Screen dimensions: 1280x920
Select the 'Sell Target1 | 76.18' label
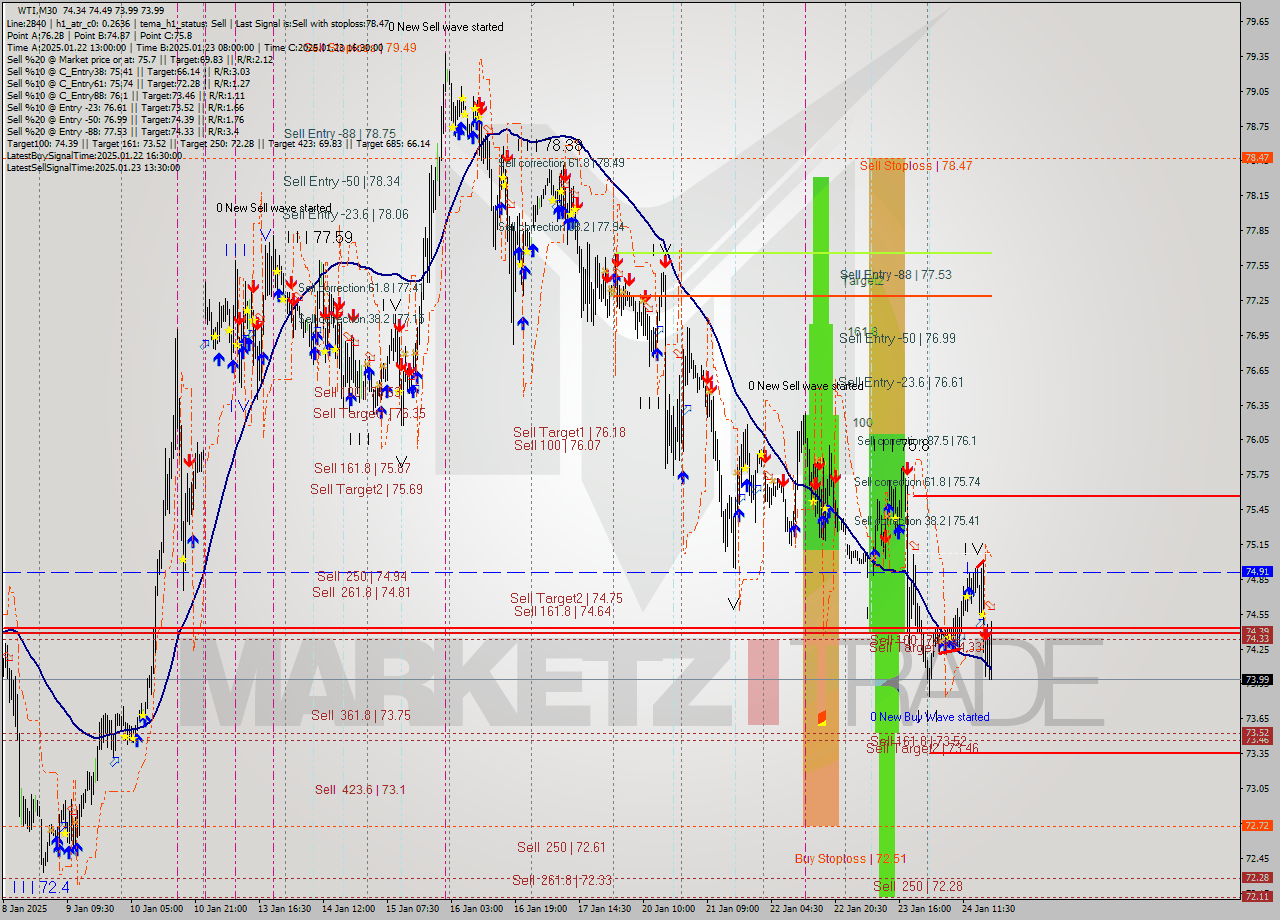(x=569, y=432)
